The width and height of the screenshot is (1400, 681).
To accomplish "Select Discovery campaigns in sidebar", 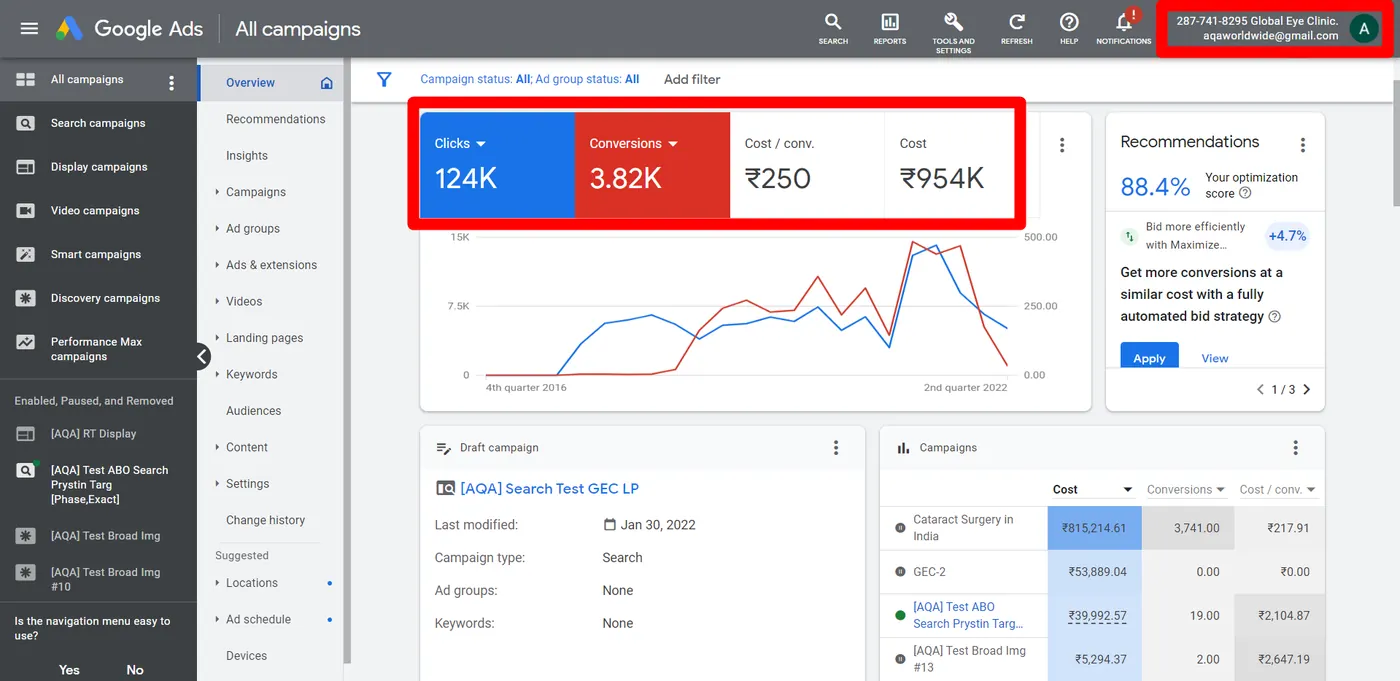I will pos(98,298).
